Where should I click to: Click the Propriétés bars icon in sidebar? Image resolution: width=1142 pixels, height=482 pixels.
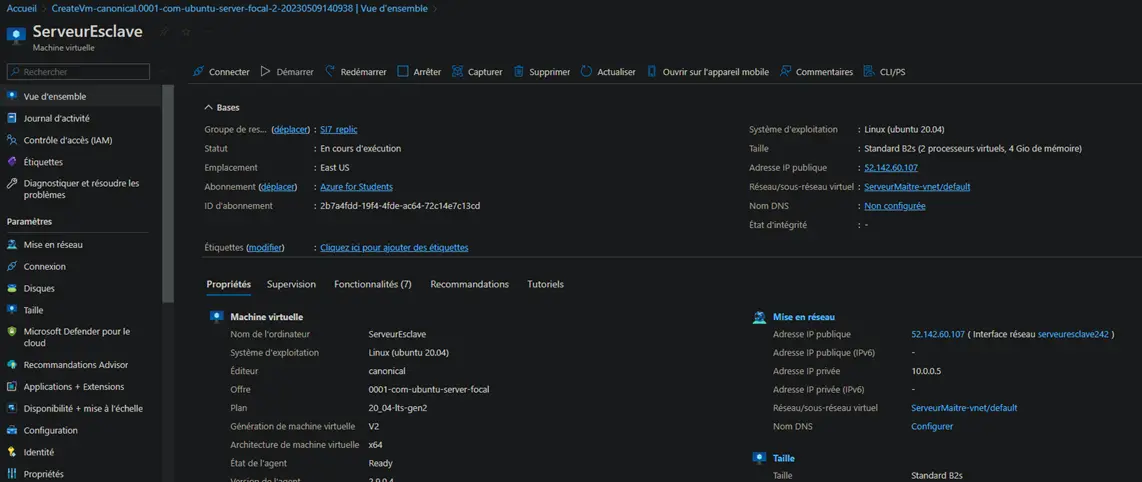pyautogui.click(x=12, y=474)
